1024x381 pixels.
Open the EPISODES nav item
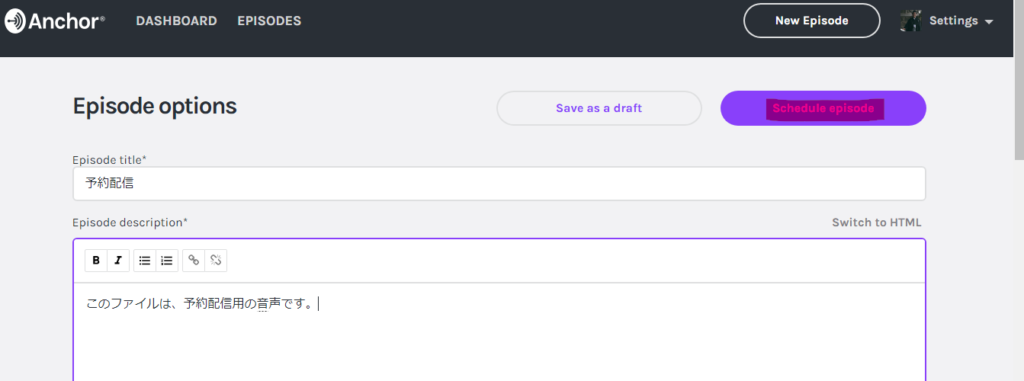(x=269, y=21)
